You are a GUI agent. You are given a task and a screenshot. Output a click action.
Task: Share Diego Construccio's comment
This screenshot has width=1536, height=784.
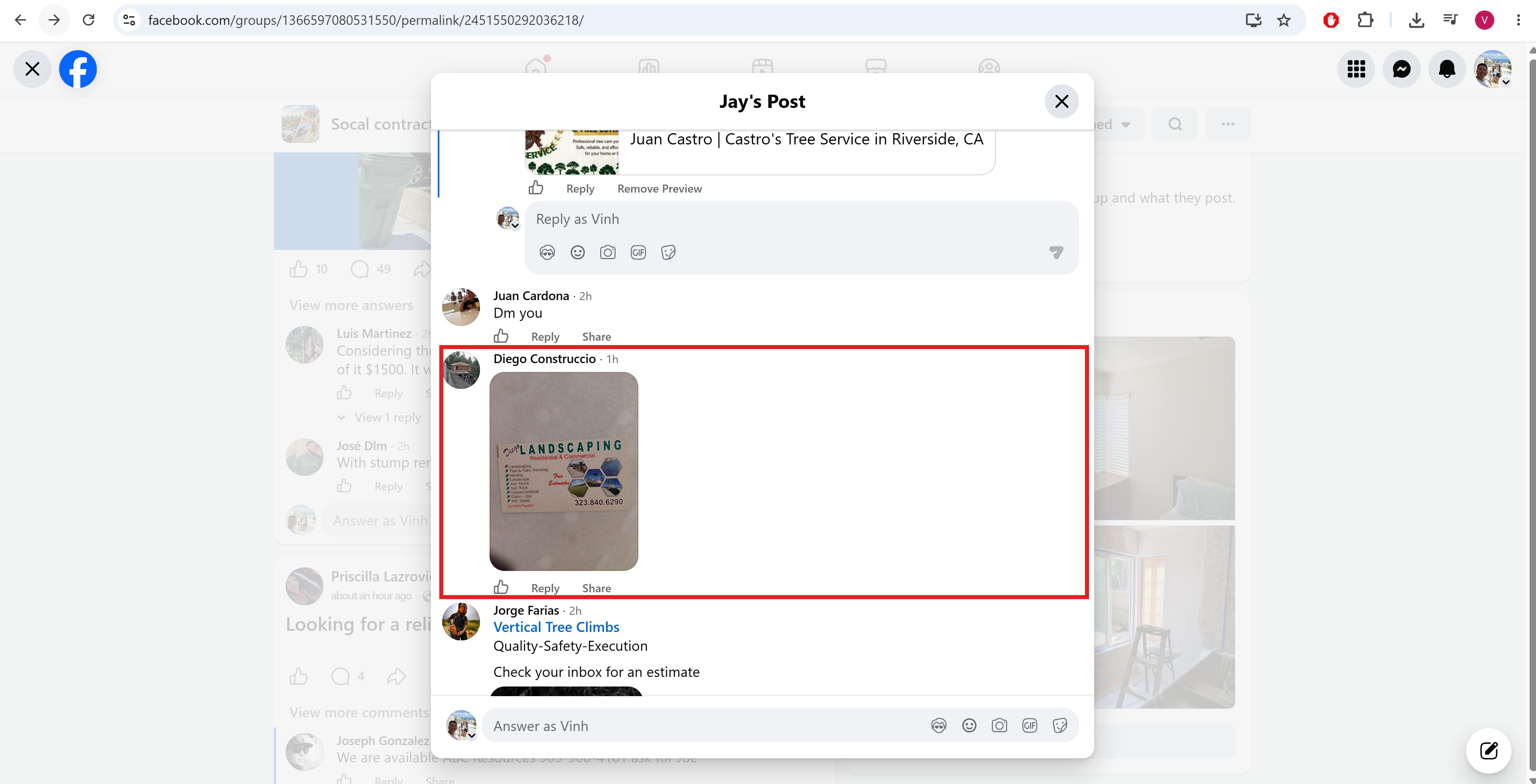pos(596,588)
